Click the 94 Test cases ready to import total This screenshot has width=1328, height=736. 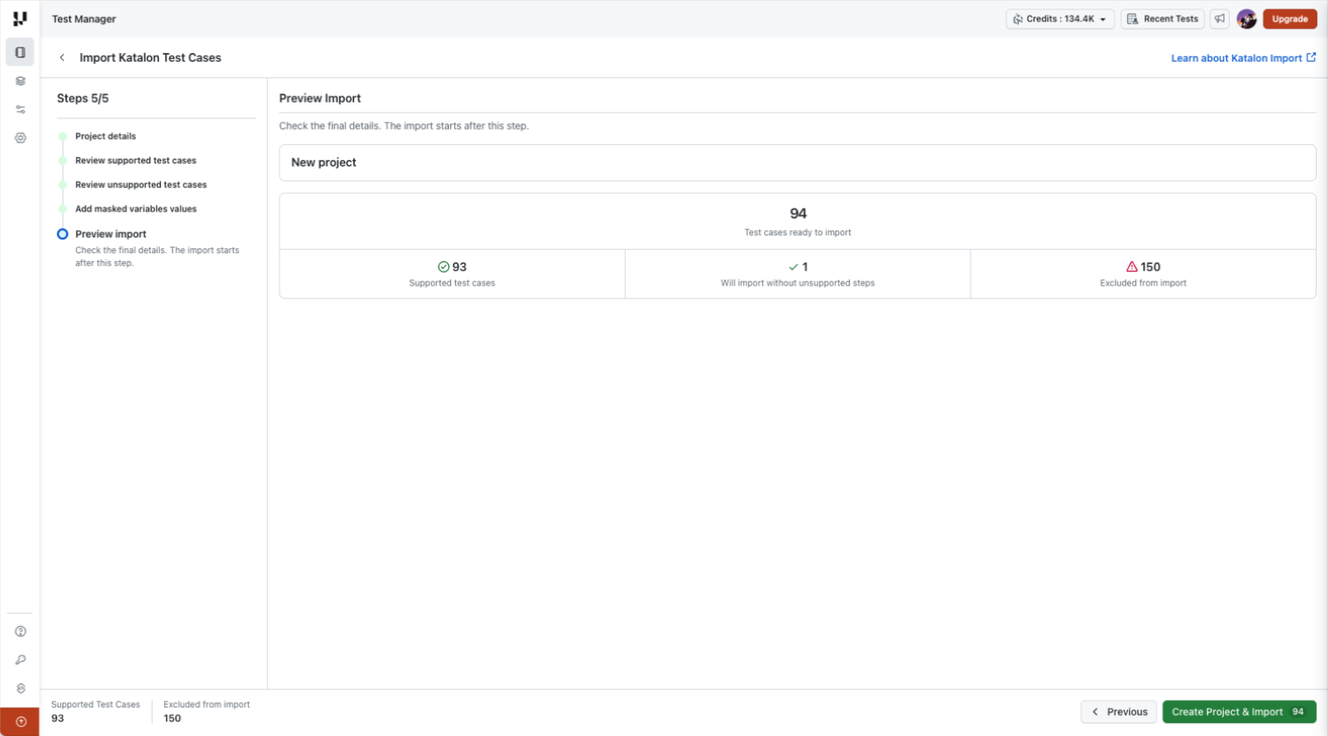(798, 221)
